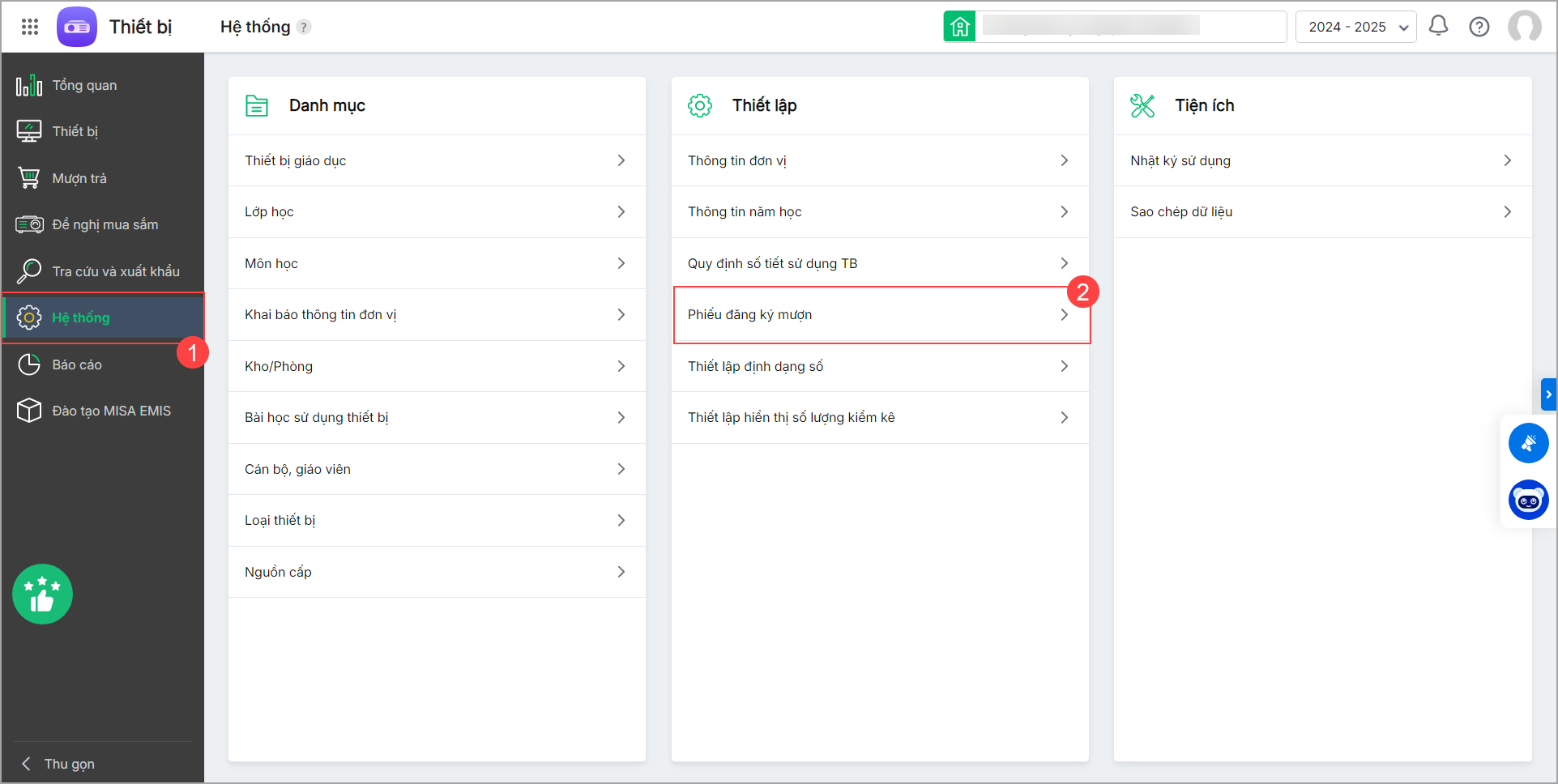The height and width of the screenshot is (784, 1558).
Task: Open the chatbot assistant icon
Action: point(1528,500)
